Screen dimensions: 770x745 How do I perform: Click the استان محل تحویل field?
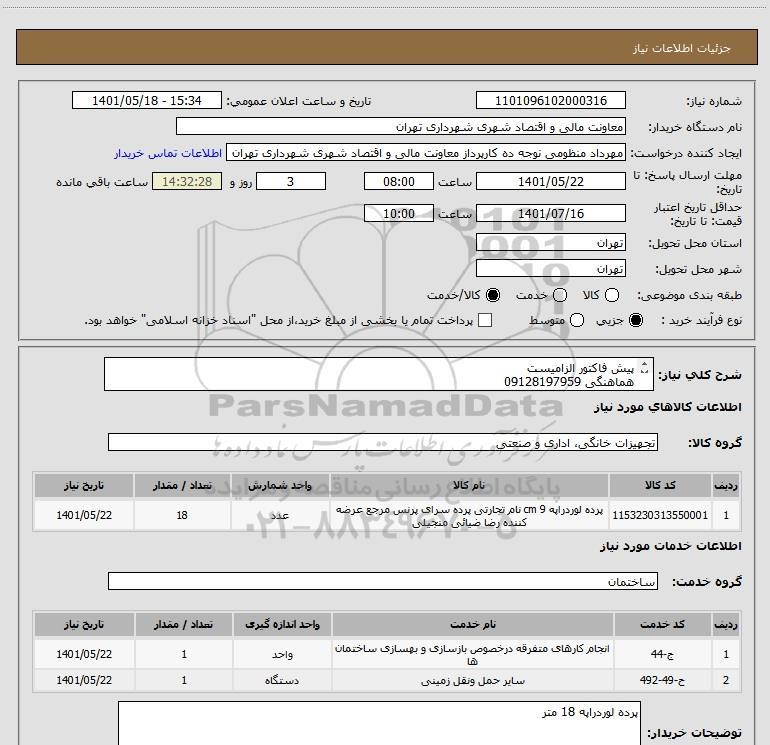[x=550, y=243]
